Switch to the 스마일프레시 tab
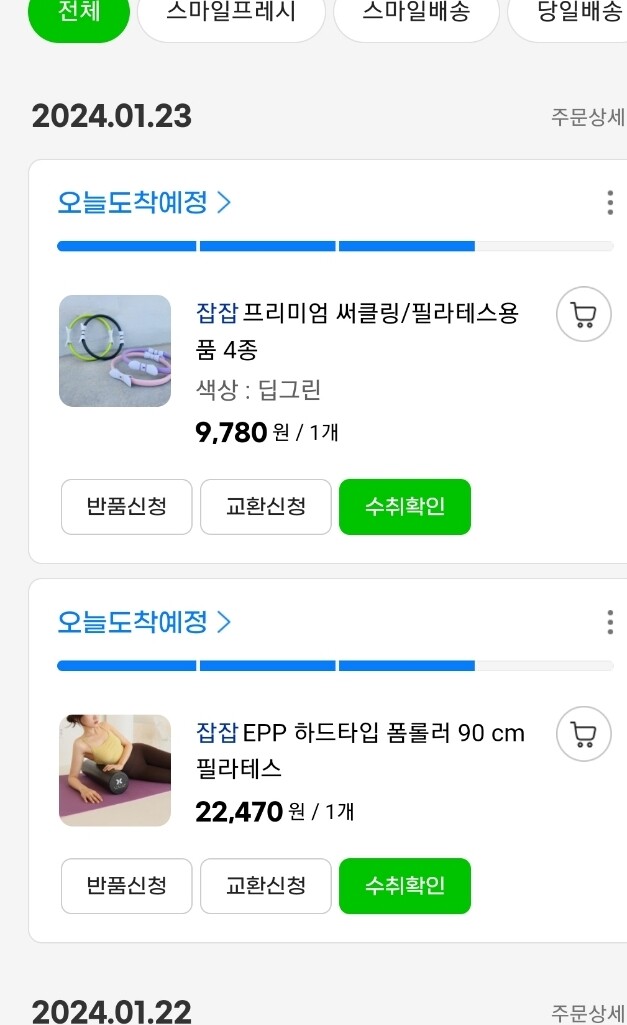 [231, 14]
